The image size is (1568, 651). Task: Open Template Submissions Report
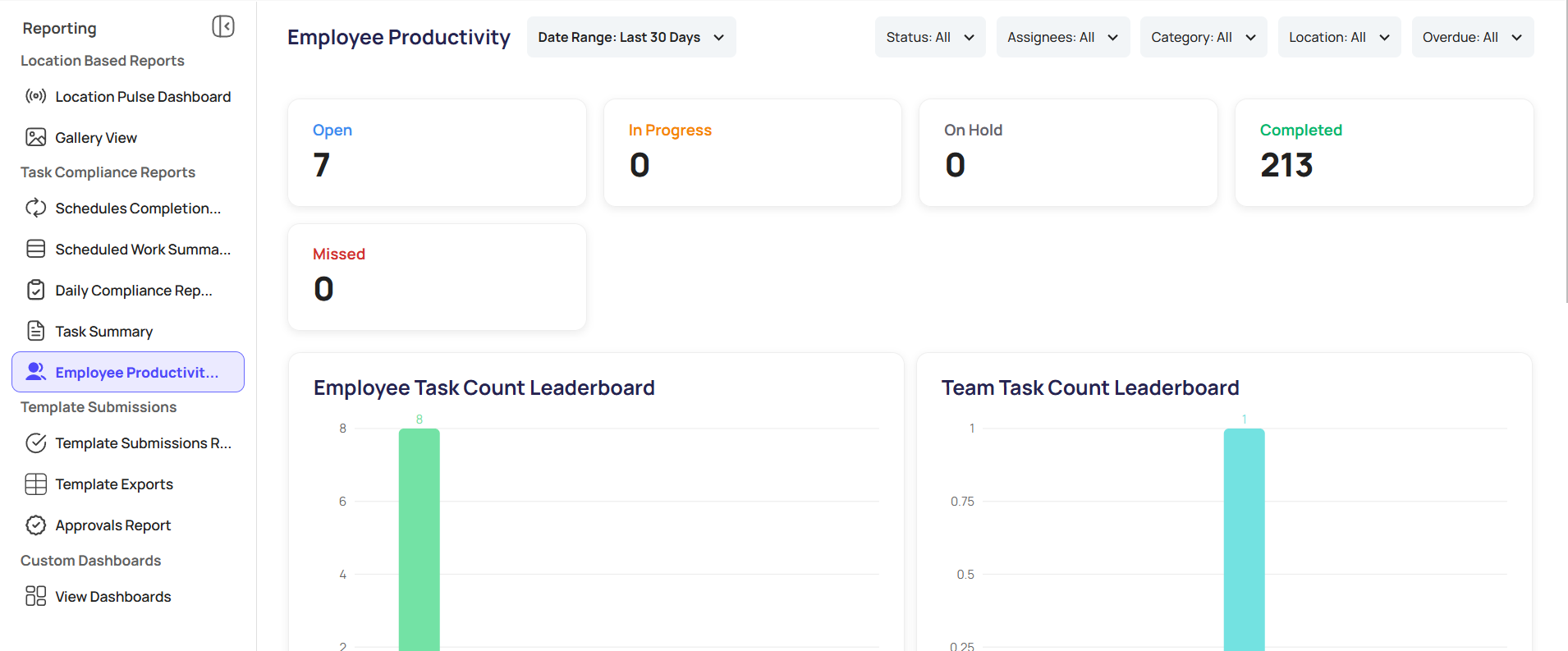[x=128, y=443]
